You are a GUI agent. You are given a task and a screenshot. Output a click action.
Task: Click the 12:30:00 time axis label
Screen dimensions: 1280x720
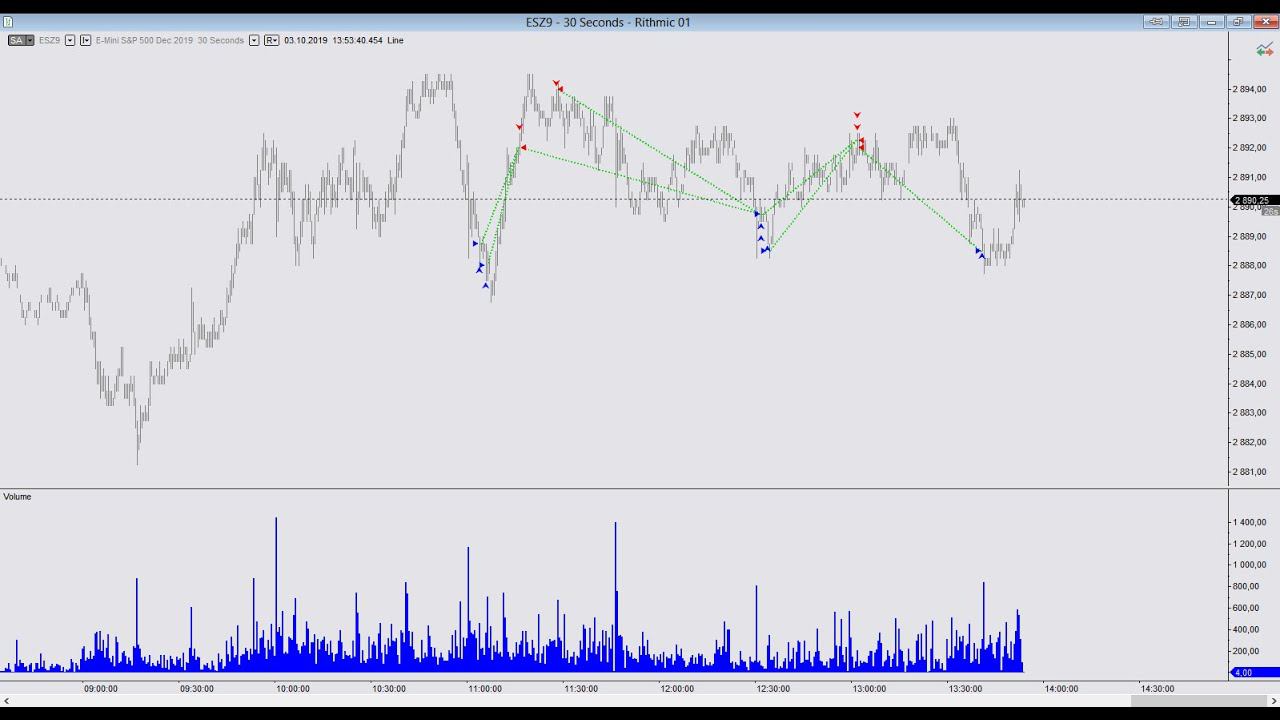[773, 688]
